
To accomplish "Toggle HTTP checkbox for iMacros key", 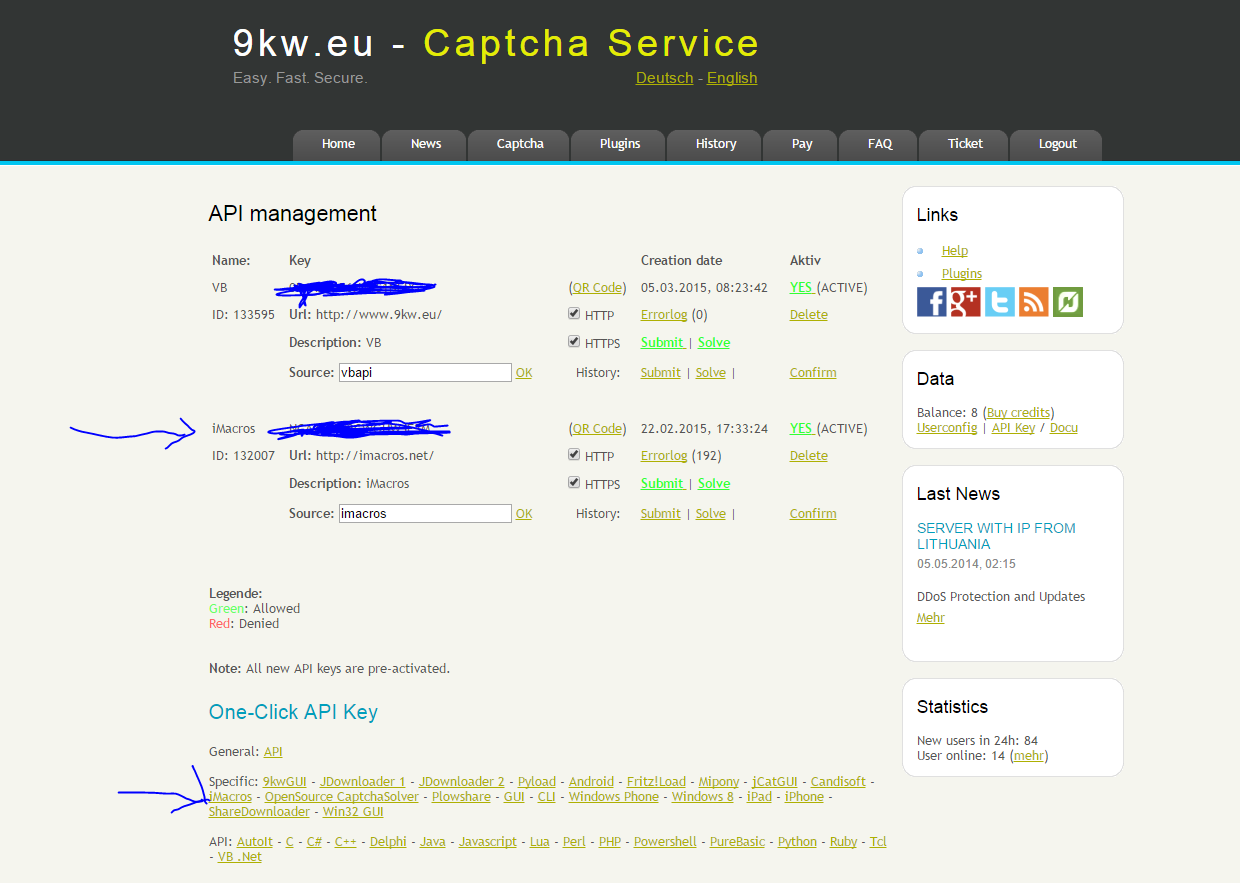I will click(x=574, y=455).
